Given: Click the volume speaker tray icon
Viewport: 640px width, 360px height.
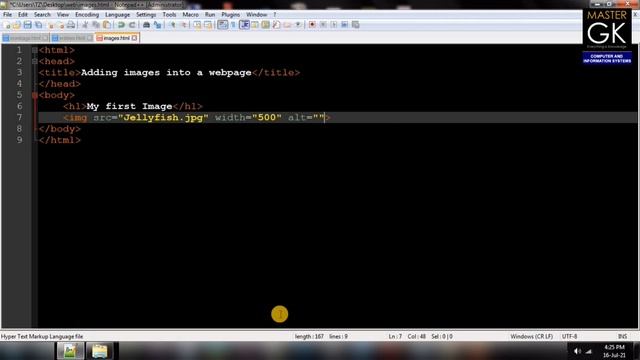Looking at the screenshot, I should pyautogui.click(x=577, y=351).
